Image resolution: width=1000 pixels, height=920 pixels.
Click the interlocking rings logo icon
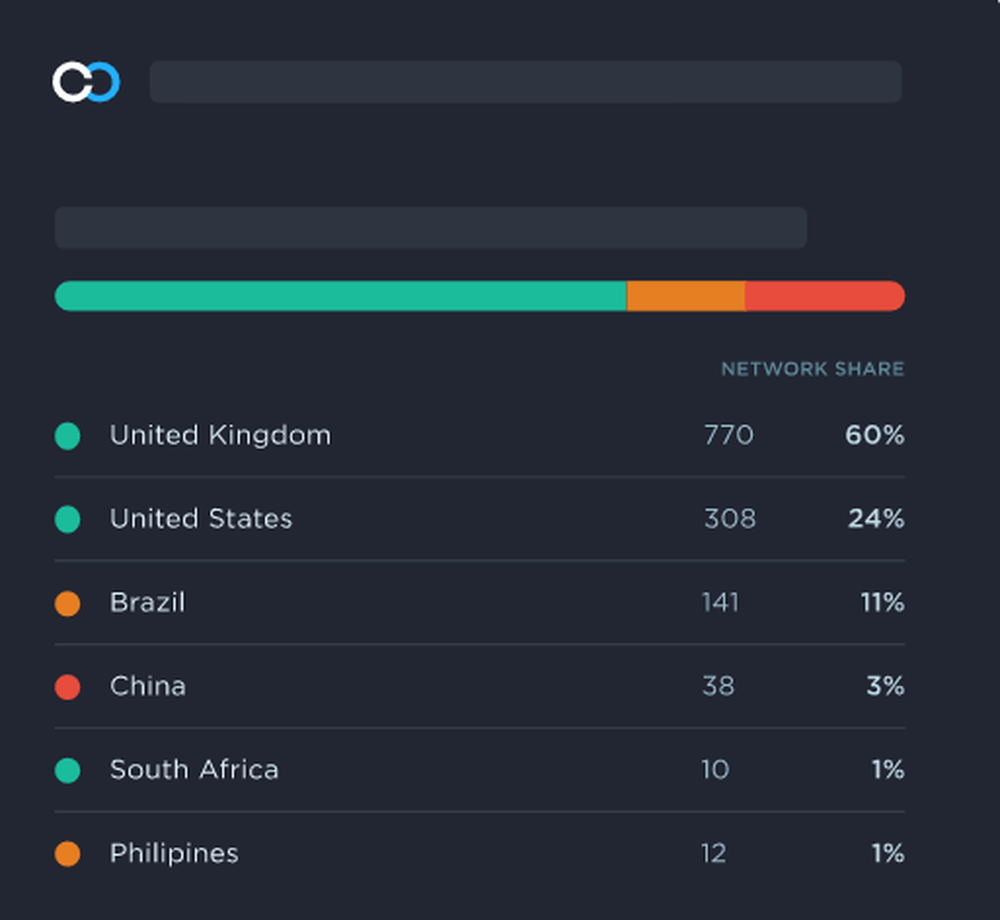(x=86, y=82)
